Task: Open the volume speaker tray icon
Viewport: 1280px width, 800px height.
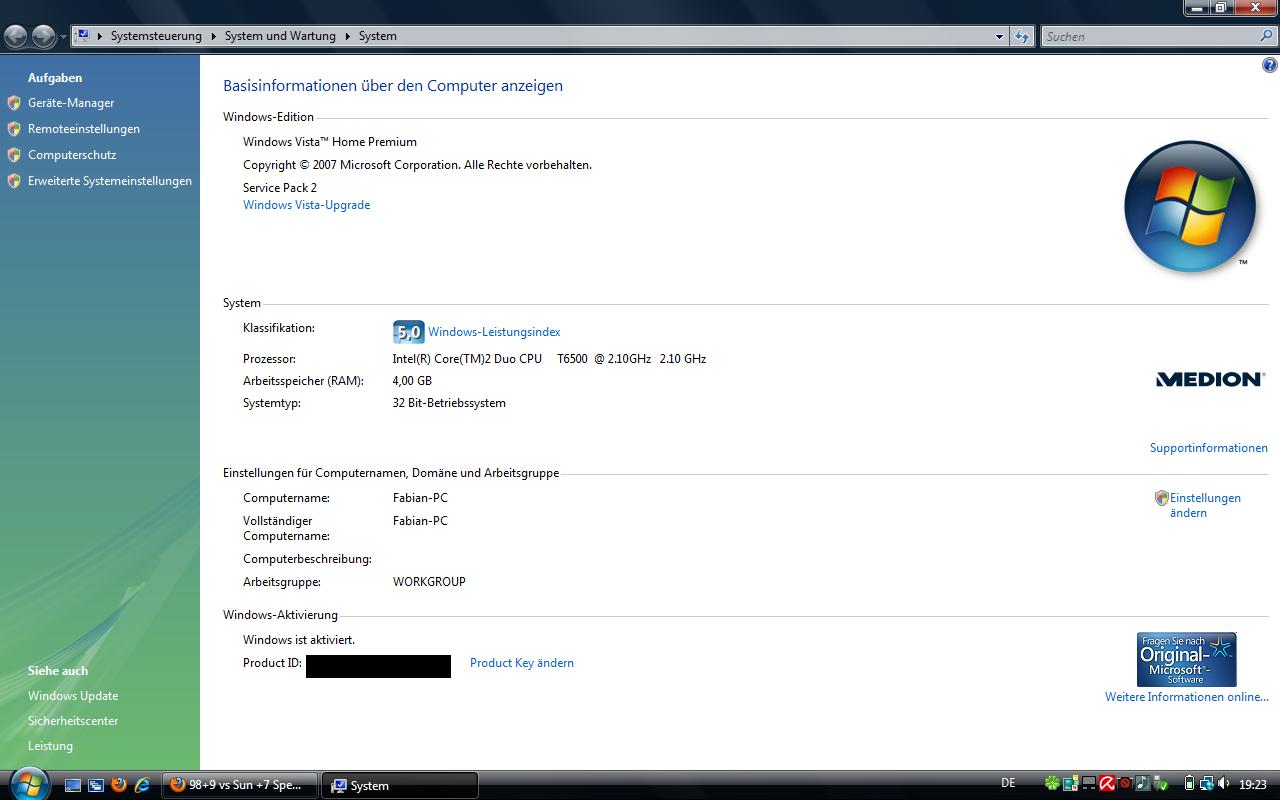Action: 1225,784
